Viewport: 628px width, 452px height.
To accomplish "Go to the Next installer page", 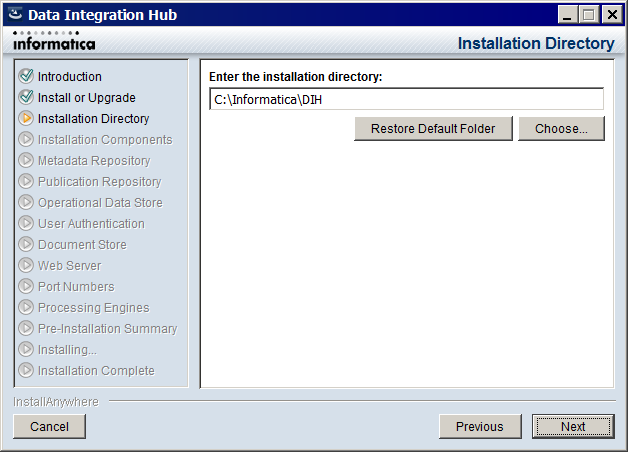I will coord(573,426).
